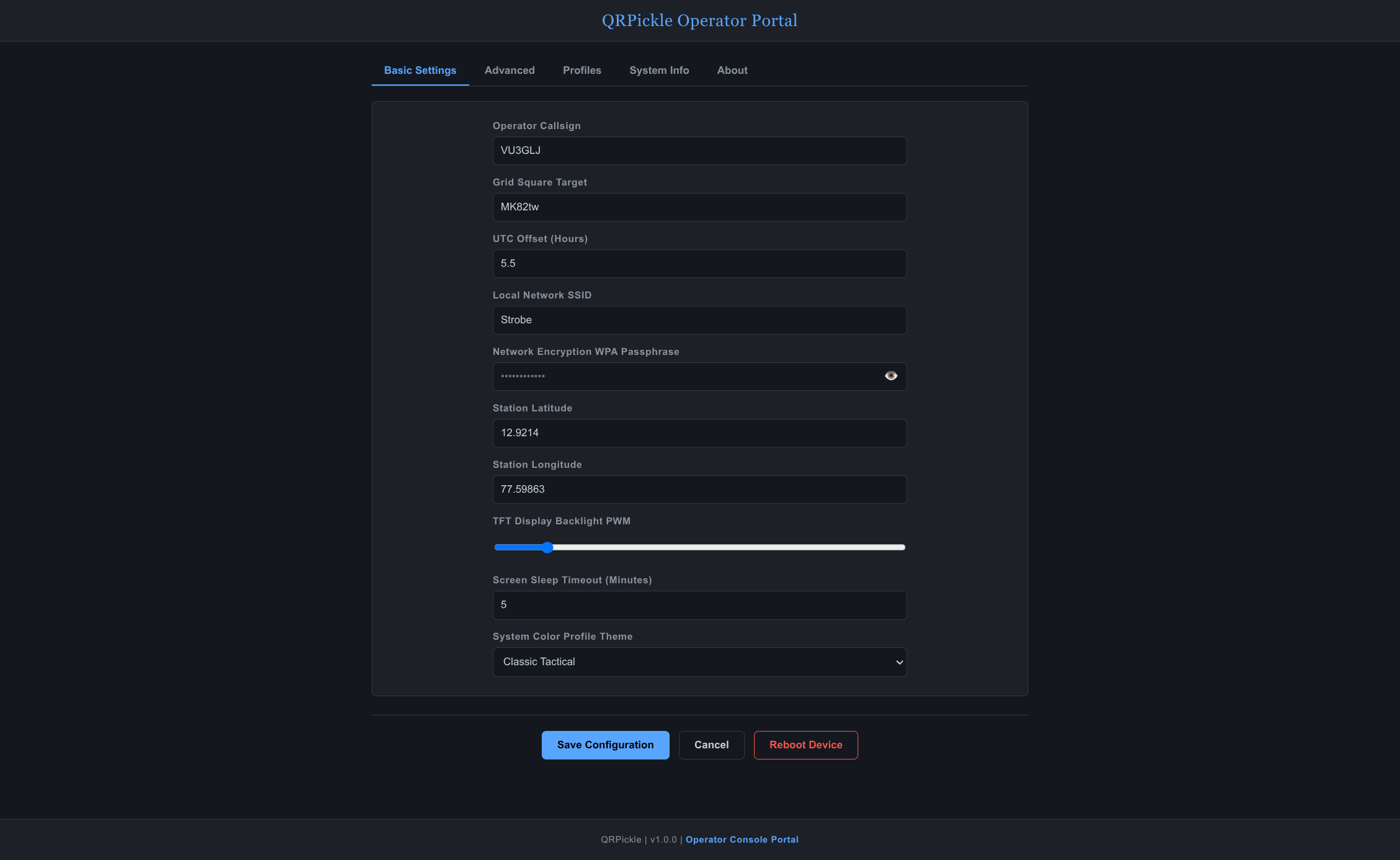
Task: Click the Operator Callsign input field
Action: 699,151
